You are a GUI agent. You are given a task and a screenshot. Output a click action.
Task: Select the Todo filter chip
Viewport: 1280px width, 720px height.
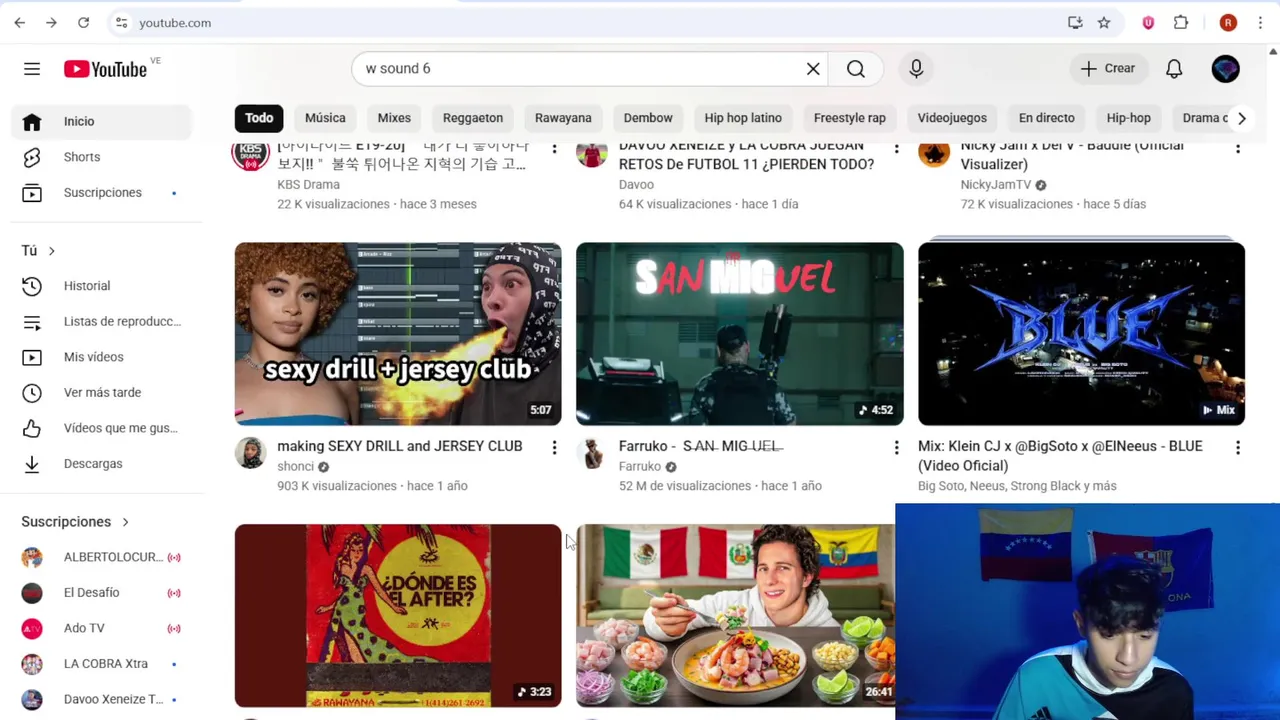(259, 118)
